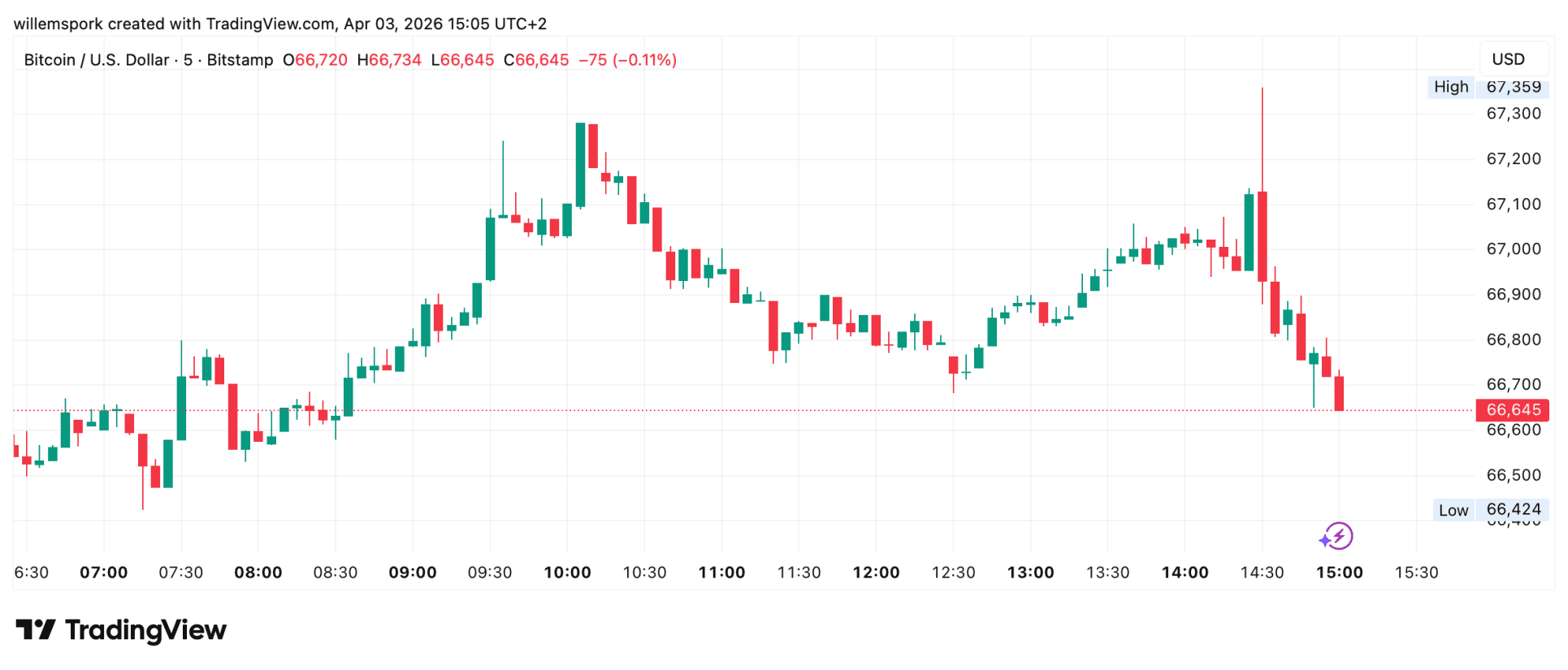1568x670 pixels.
Task: Click the High label on price axis
Action: [x=1451, y=87]
